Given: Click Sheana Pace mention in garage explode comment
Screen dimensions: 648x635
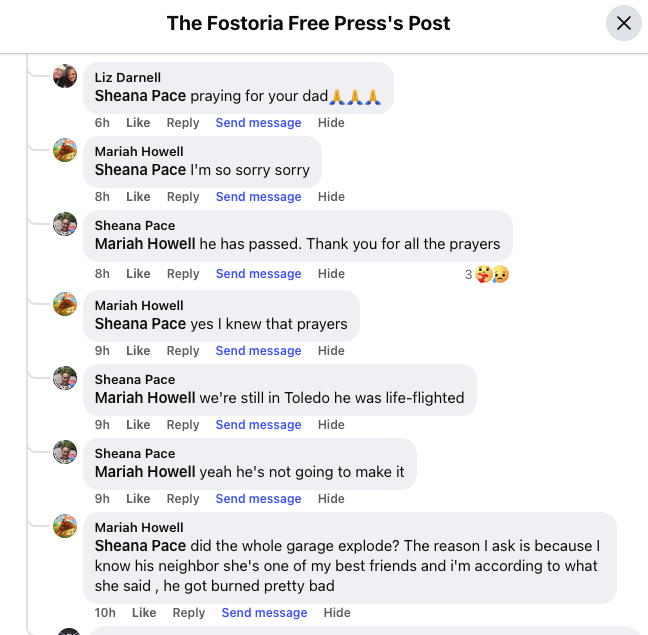Looking at the screenshot, I should coord(140,546).
